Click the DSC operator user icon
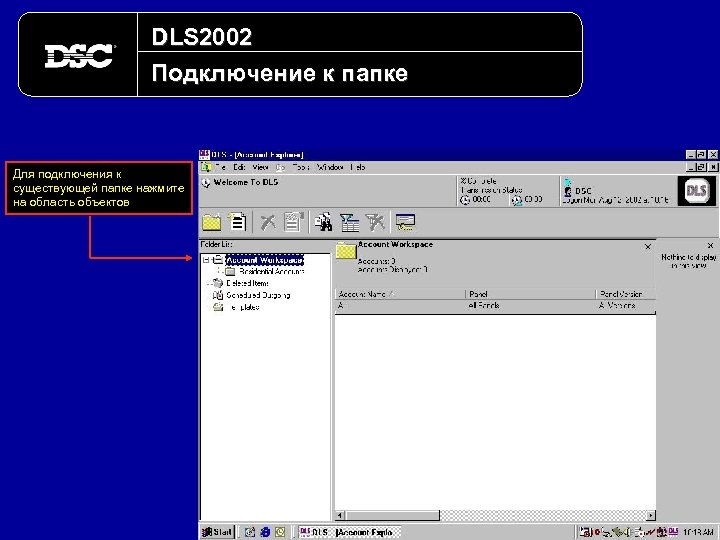The width and height of the screenshot is (720, 540). coord(568,191)
